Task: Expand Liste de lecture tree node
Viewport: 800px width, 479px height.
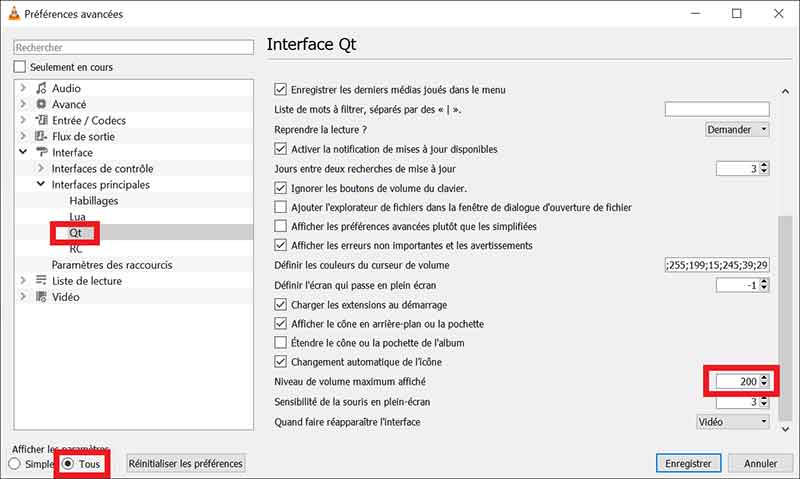Action: (x=23, y=281)
